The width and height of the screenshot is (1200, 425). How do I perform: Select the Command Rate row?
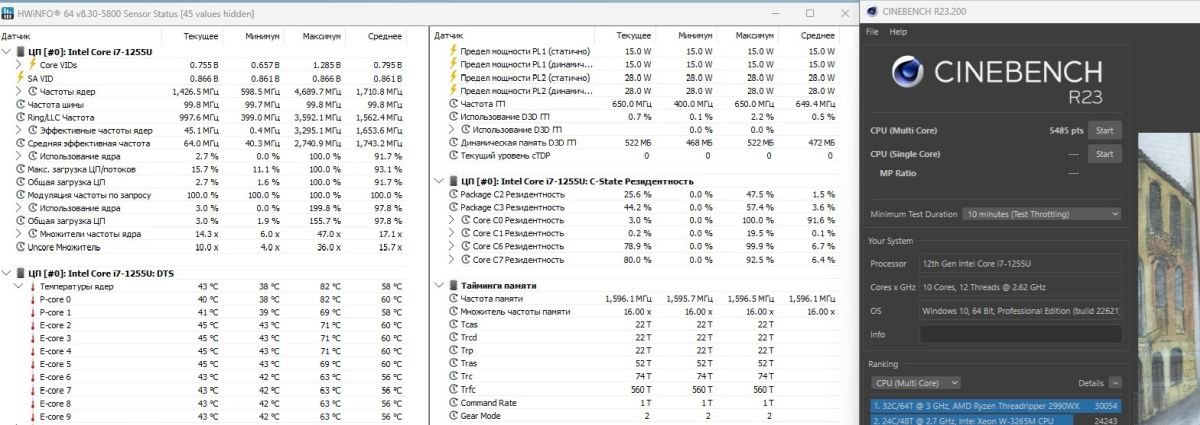click(x=642, y=402)
